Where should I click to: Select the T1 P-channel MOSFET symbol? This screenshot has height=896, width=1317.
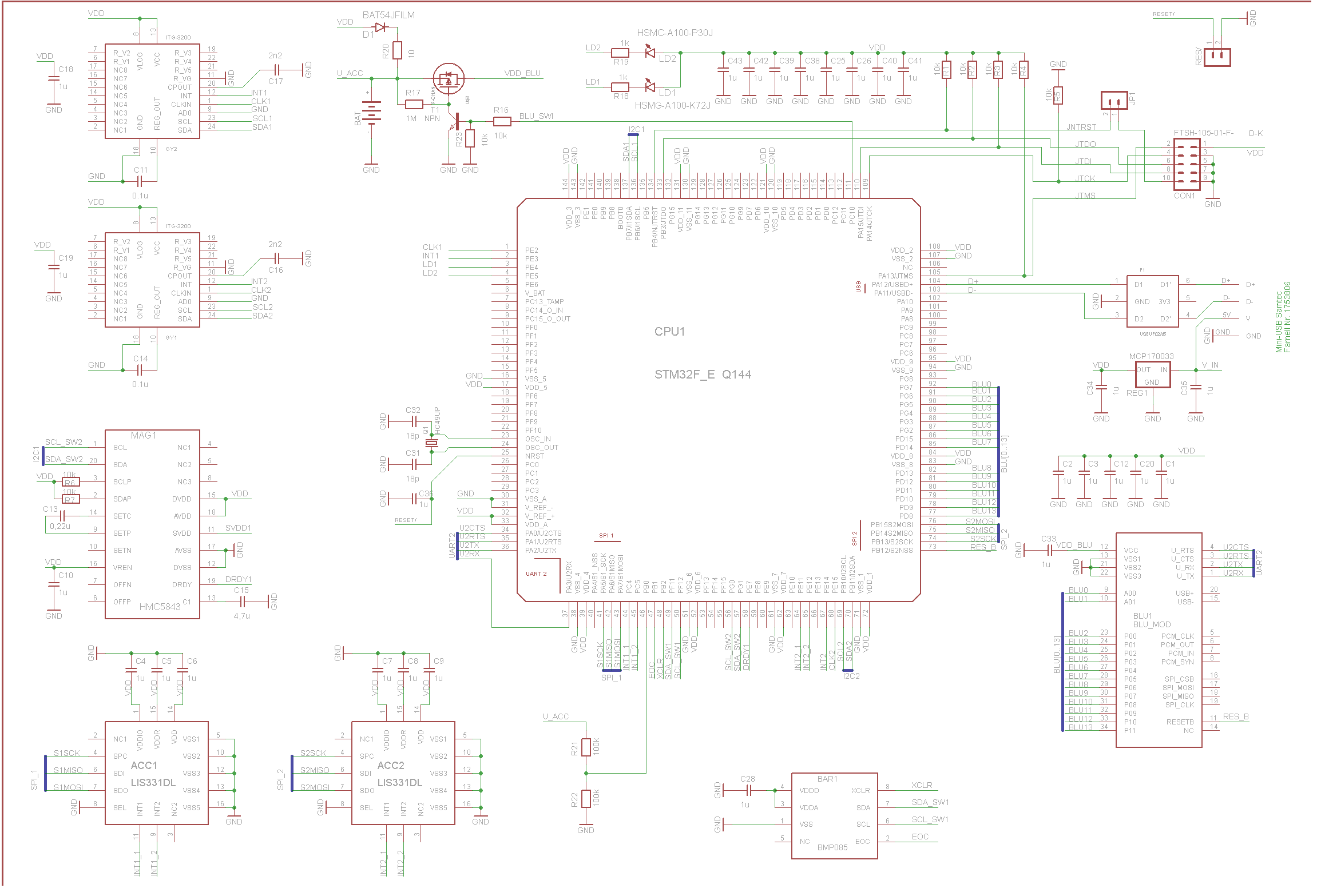click(448, 78)
